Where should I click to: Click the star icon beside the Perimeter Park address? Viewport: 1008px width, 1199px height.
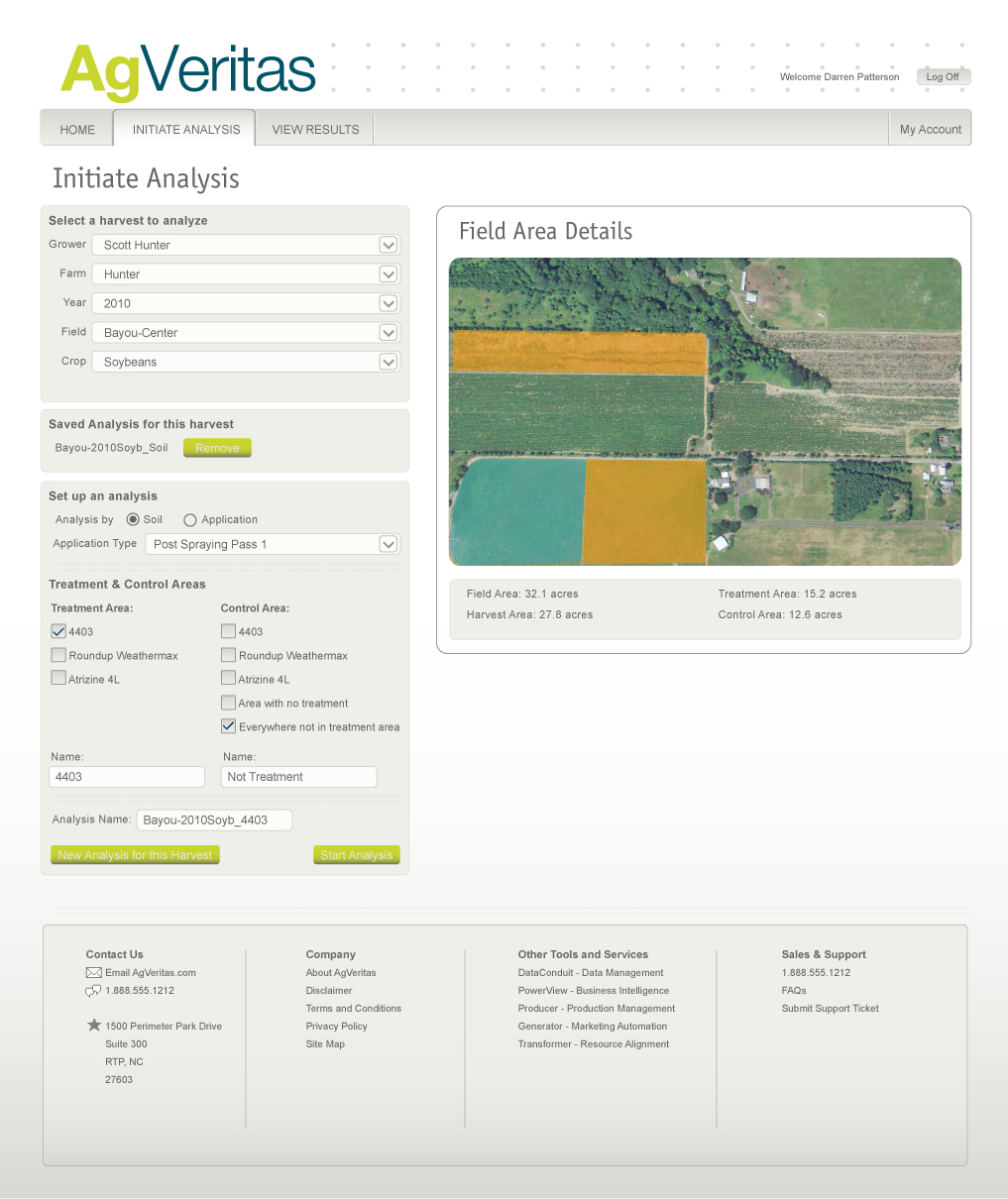pyautogui.click(x=94, y=1026)
